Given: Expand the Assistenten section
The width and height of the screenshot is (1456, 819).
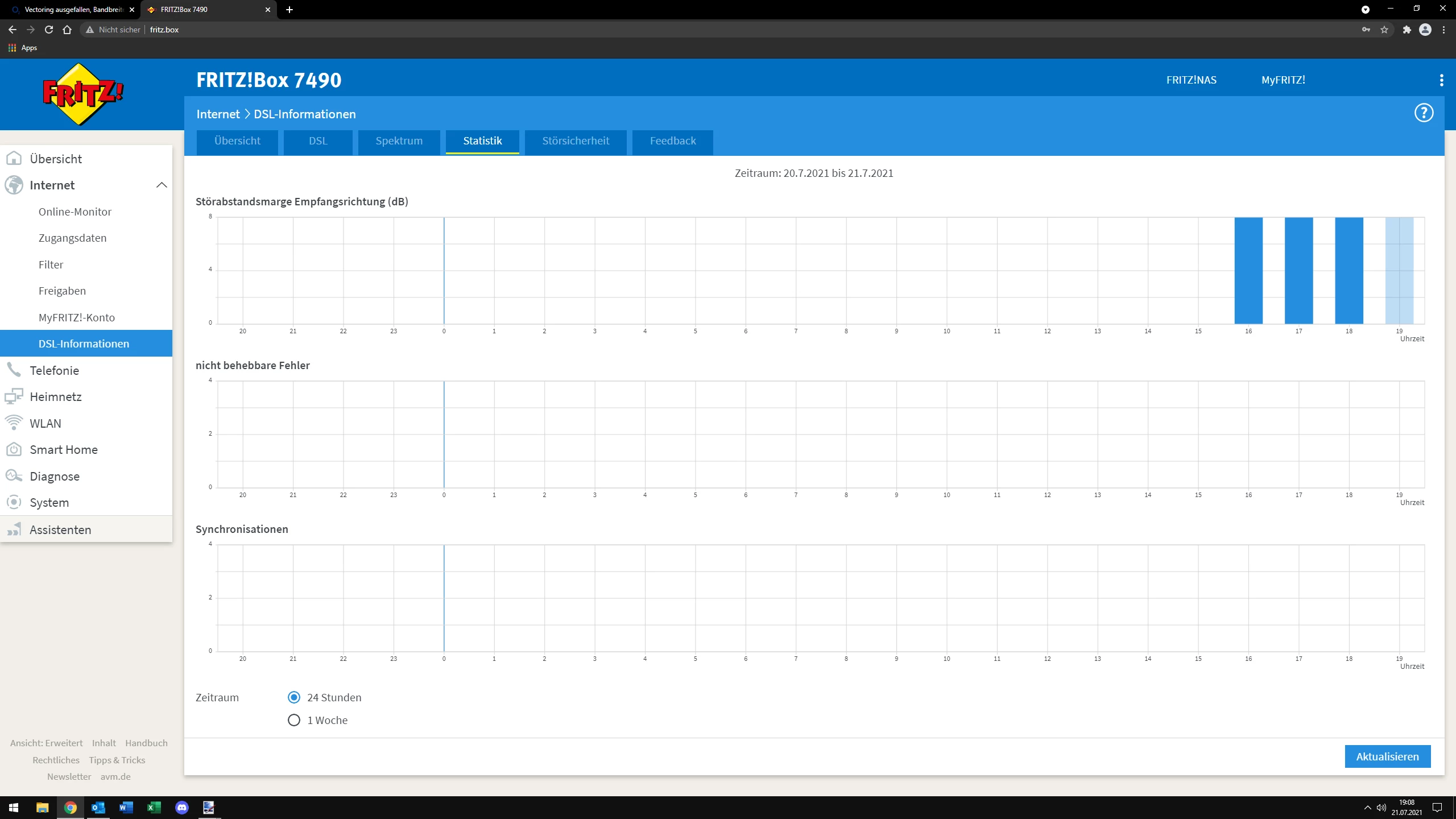Looking at the screenshot, I should coord(60,530).
